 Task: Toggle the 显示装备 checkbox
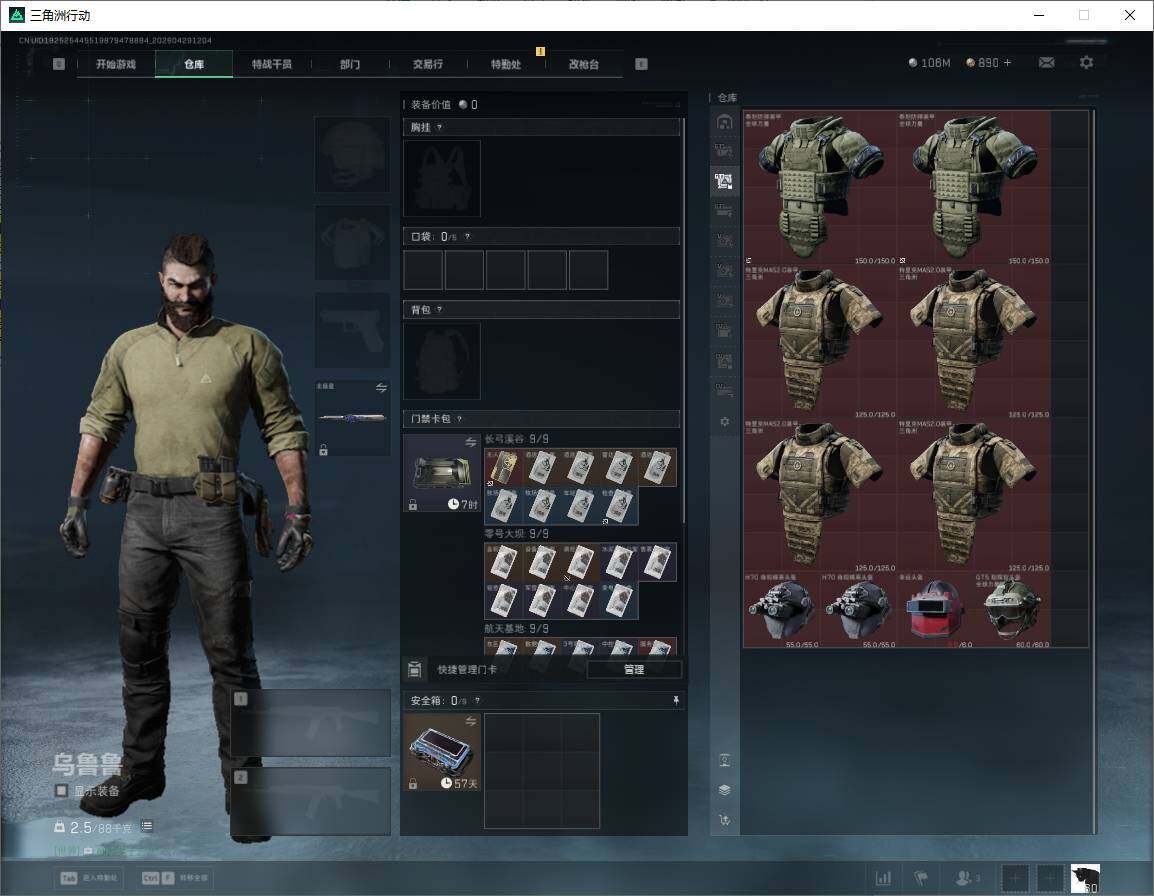click(x=62, y=791)
